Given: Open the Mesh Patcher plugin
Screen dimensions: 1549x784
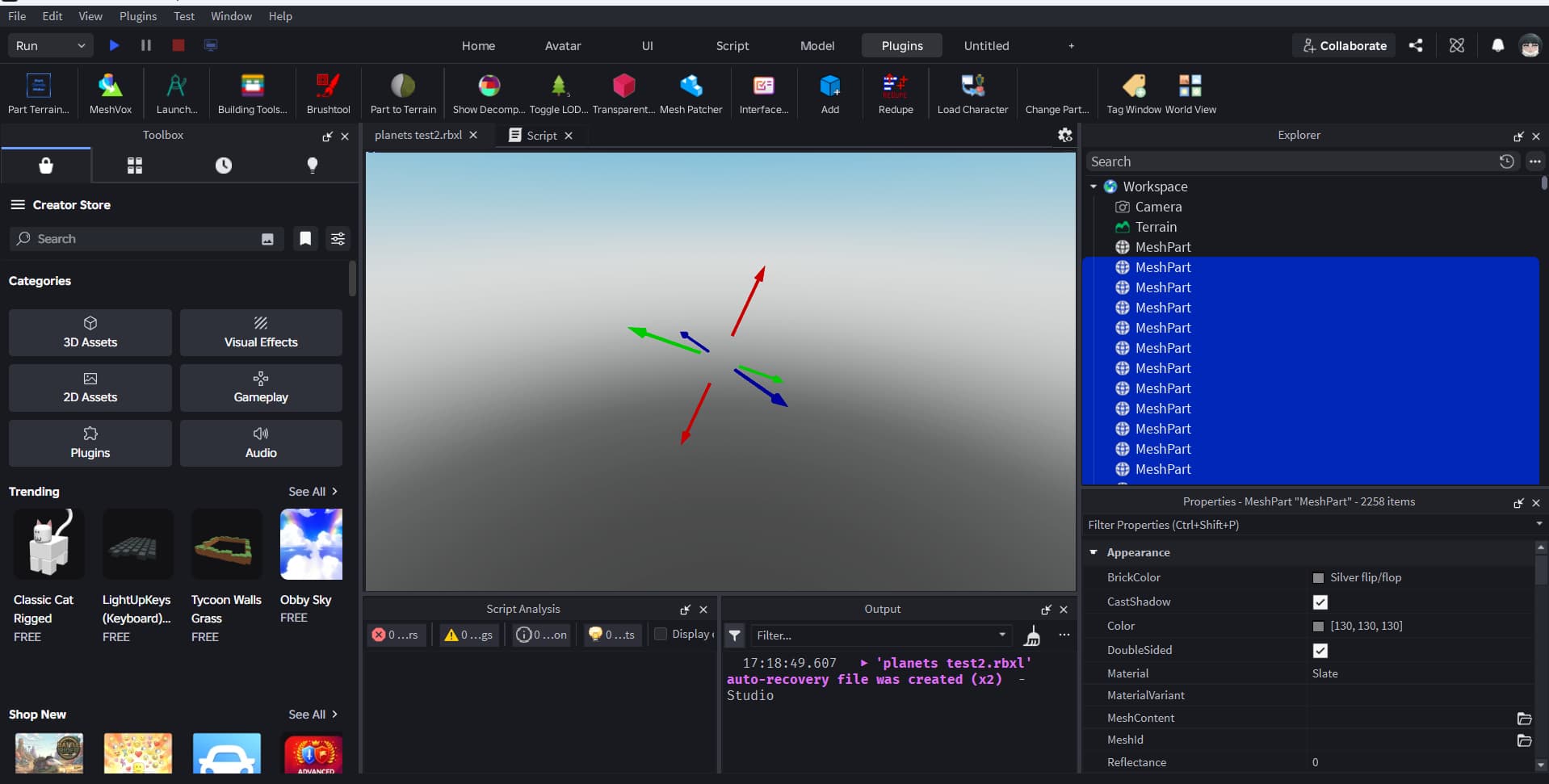Looking at the screenshot, I should pos(691,94).
